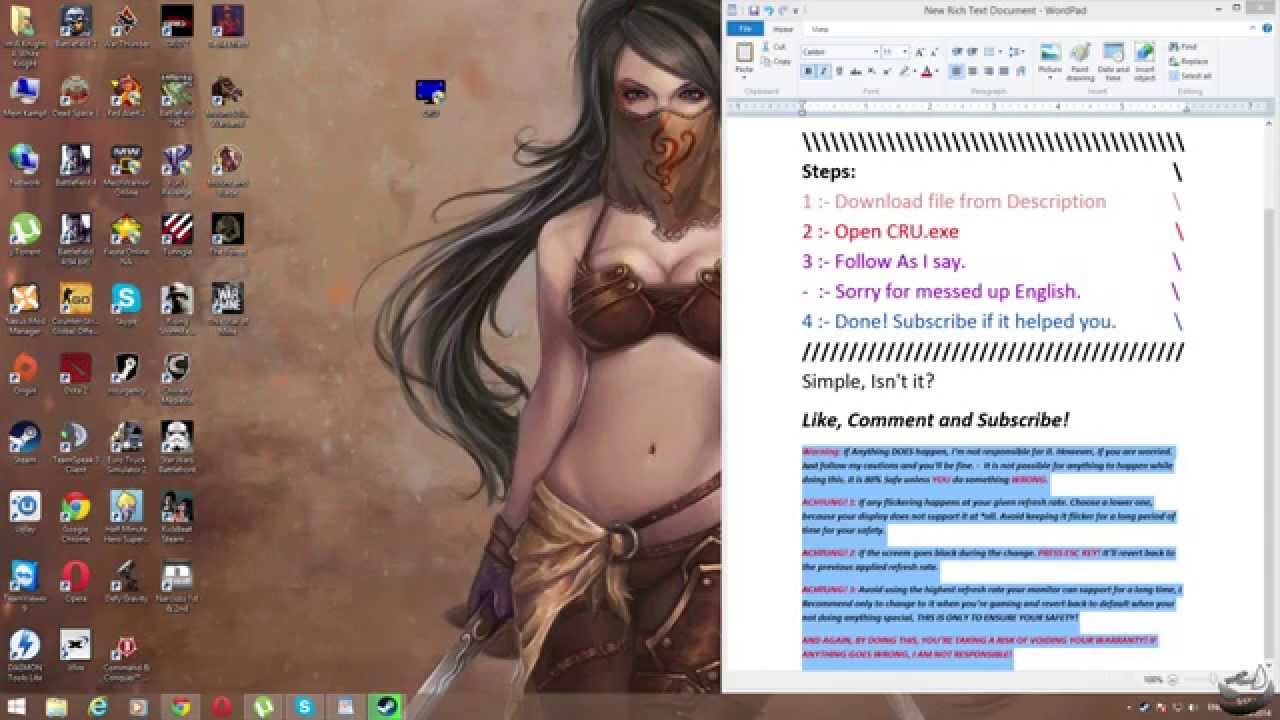Open text highlight color dropdown arrow

[915, 71]
